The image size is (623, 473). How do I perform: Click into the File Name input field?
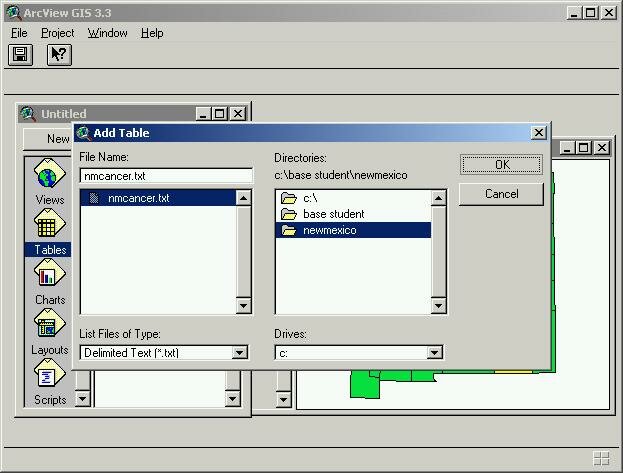[166, 176]
